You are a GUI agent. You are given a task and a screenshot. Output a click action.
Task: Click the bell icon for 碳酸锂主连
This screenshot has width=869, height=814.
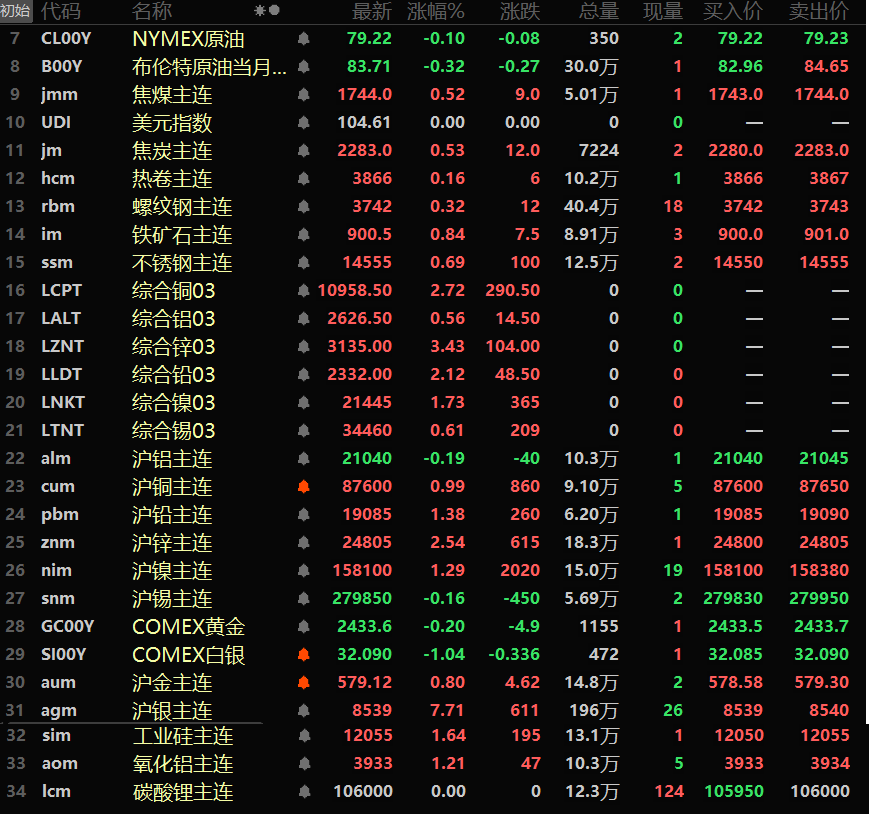(304, 792)
